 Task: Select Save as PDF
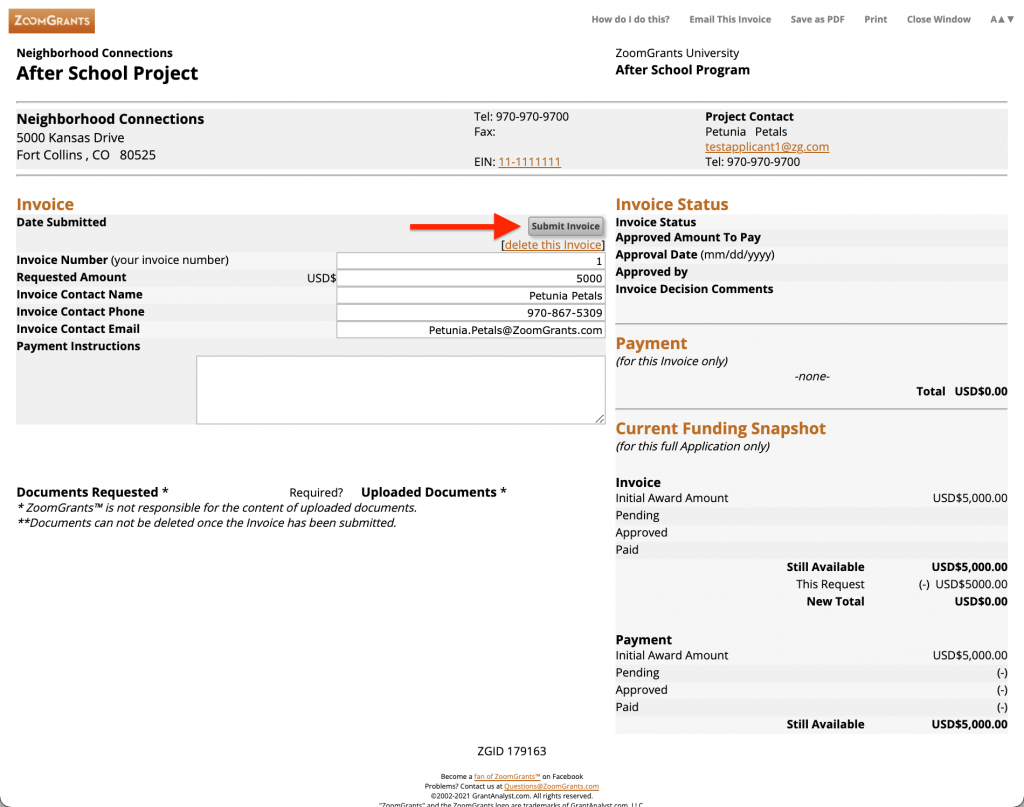point(818,20)
